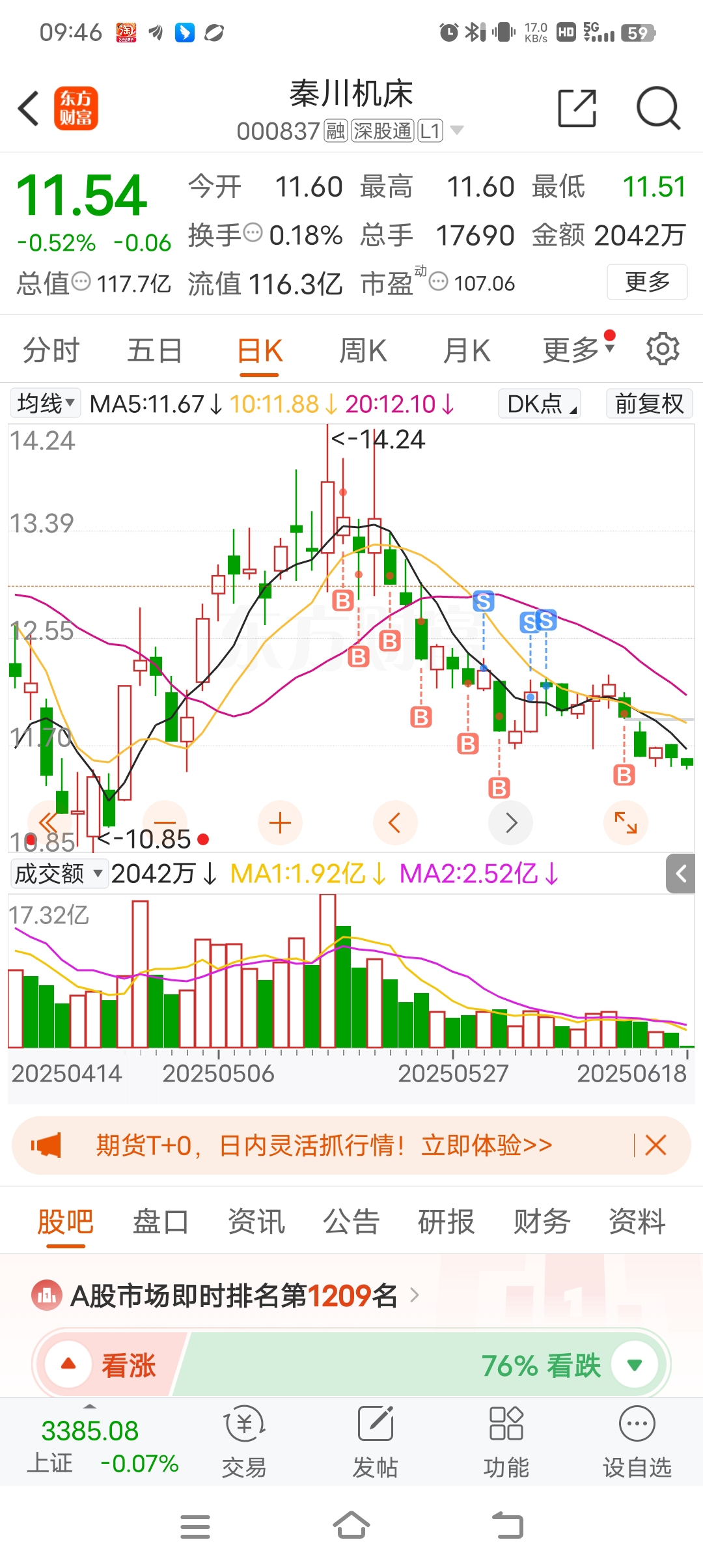Tap the 11.54 current price

[x=81, y=195]
